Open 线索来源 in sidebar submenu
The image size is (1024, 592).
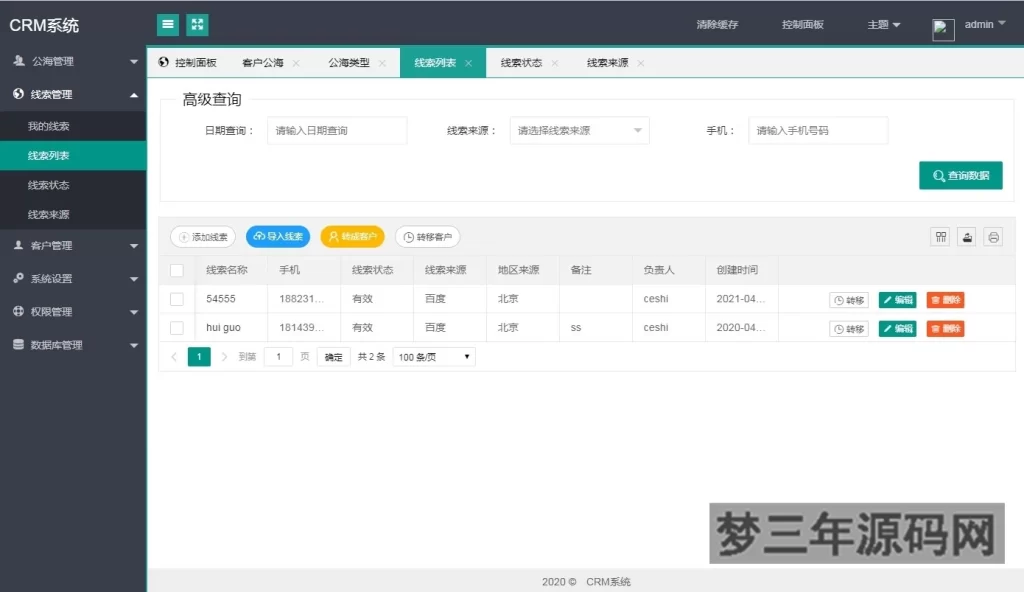[73, 214]
